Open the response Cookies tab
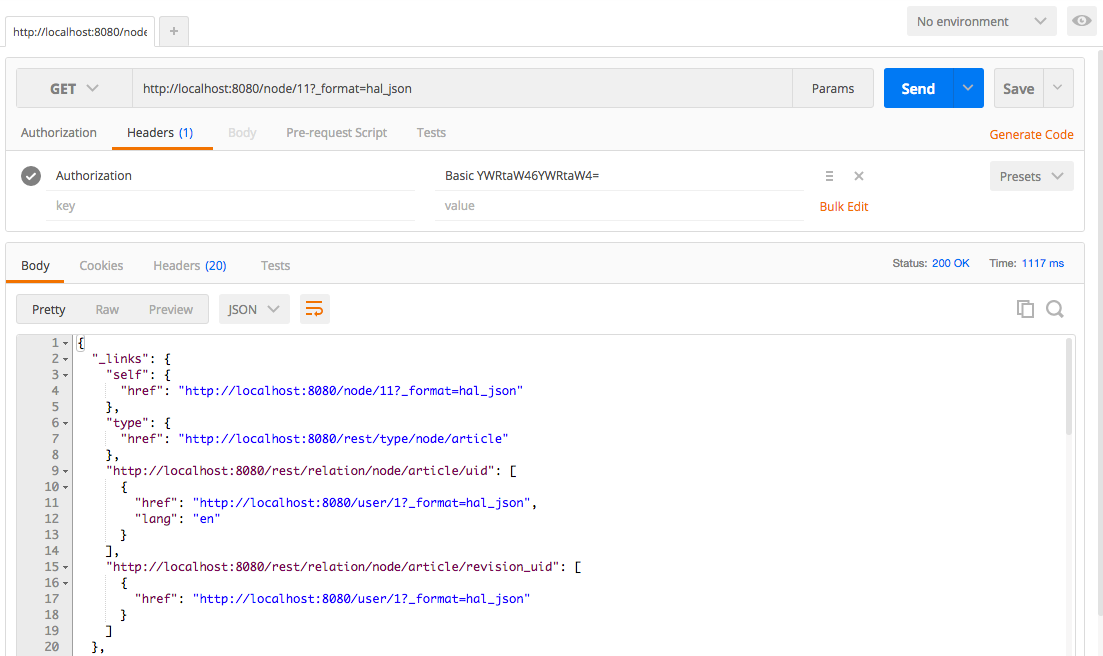 click(101, 265)
